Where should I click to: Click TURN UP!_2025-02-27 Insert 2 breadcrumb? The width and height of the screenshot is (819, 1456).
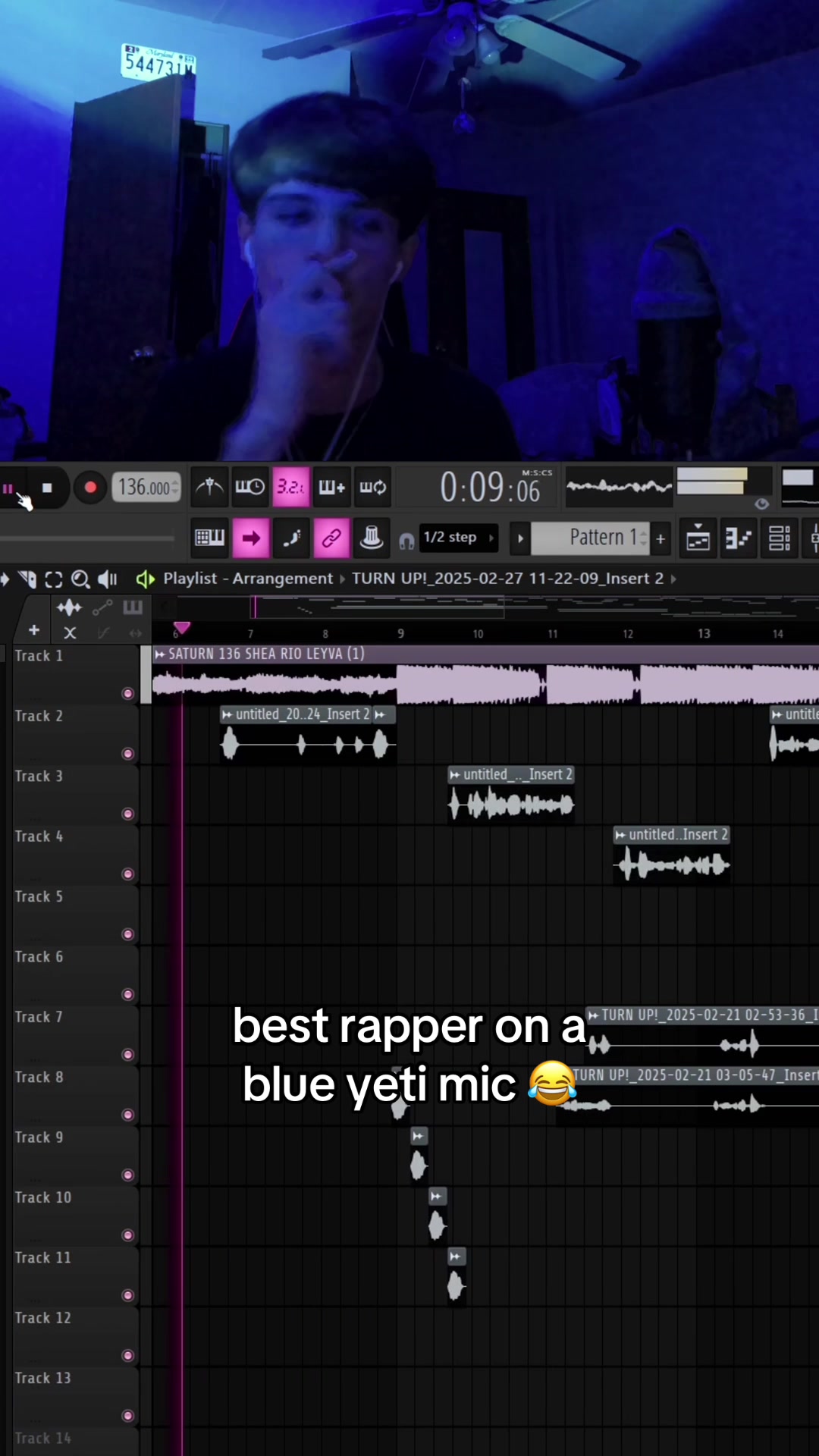click(507, 579)
